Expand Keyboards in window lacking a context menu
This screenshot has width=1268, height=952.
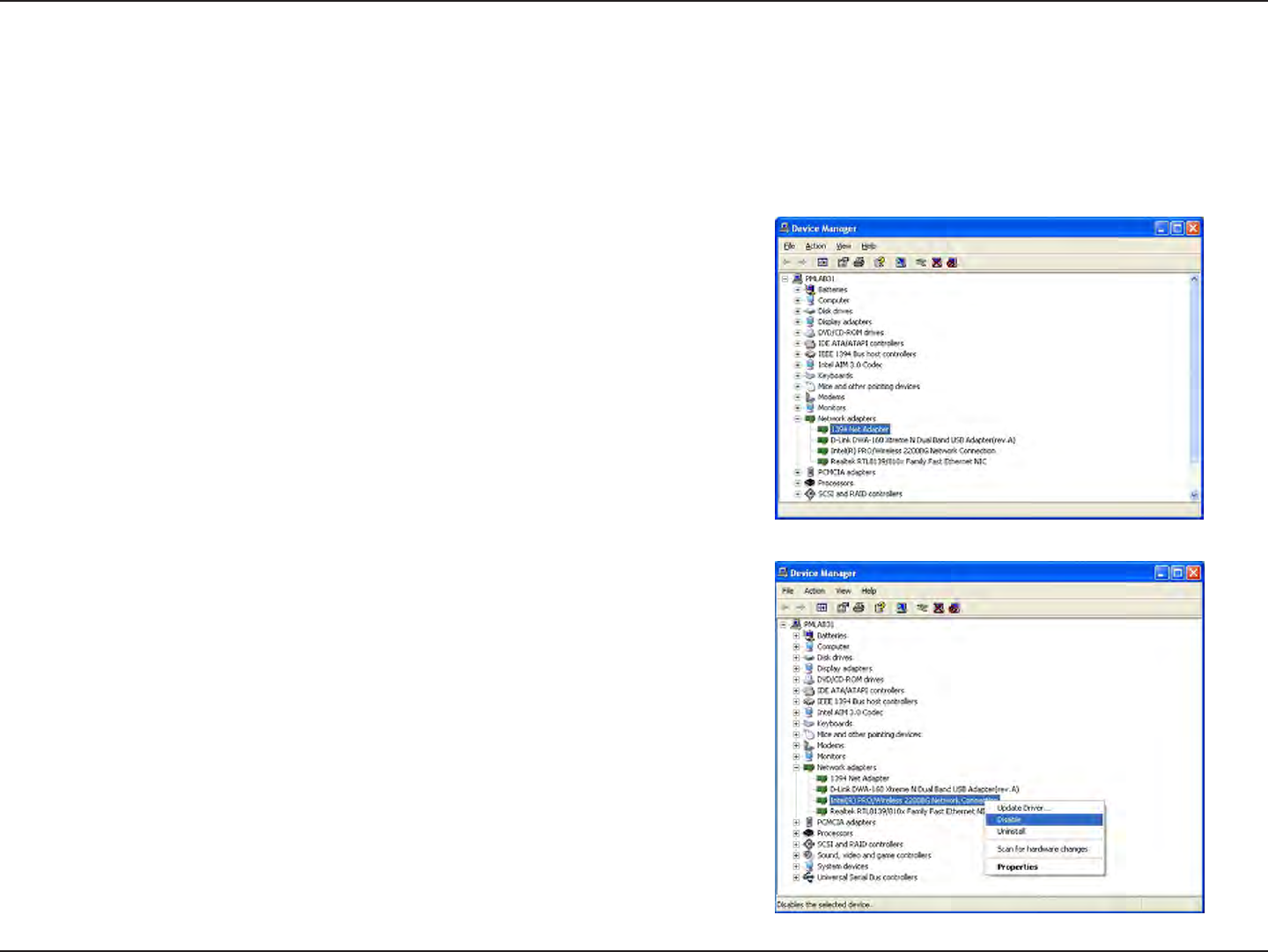click(798, 375)
